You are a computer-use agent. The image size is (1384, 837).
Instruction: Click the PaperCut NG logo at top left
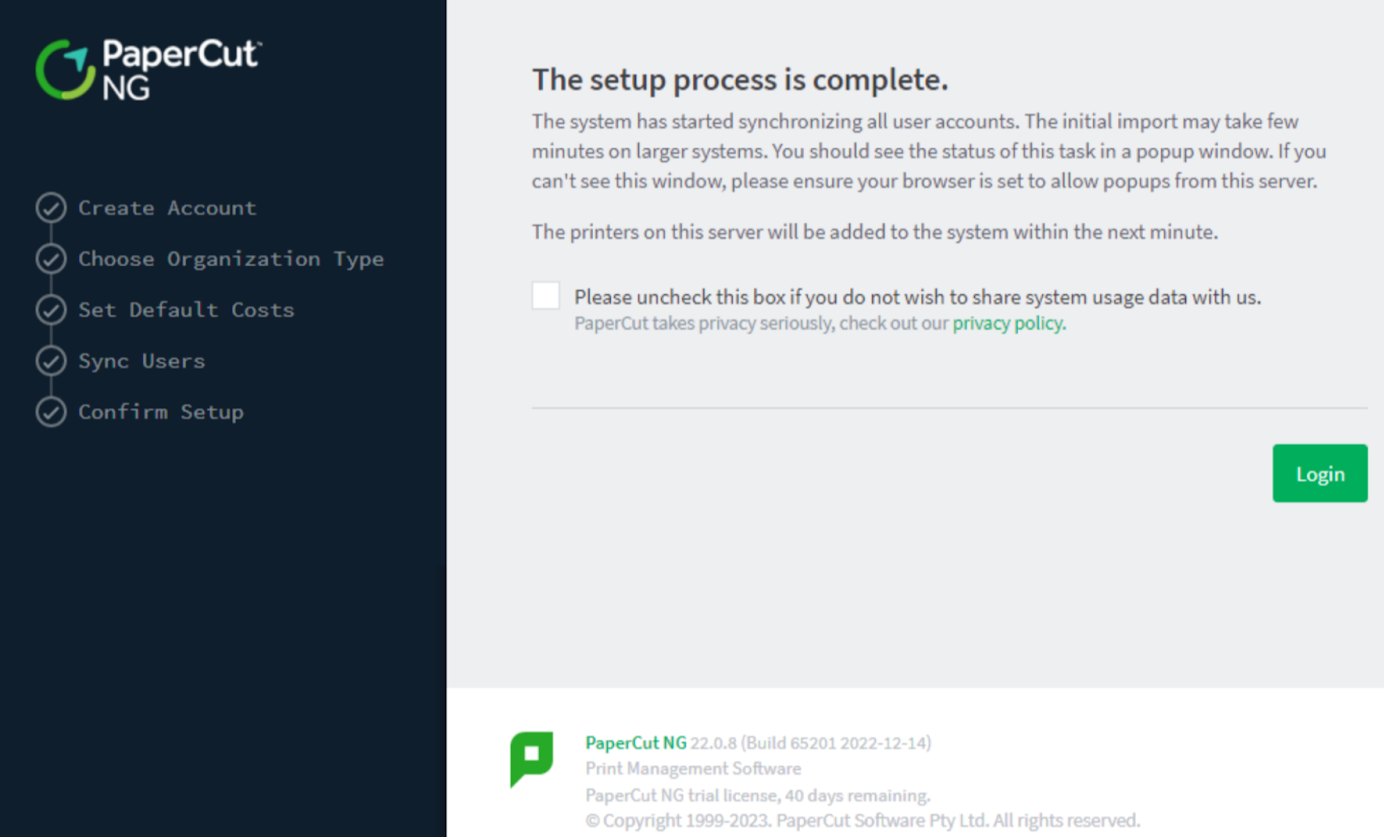[146, 68]
